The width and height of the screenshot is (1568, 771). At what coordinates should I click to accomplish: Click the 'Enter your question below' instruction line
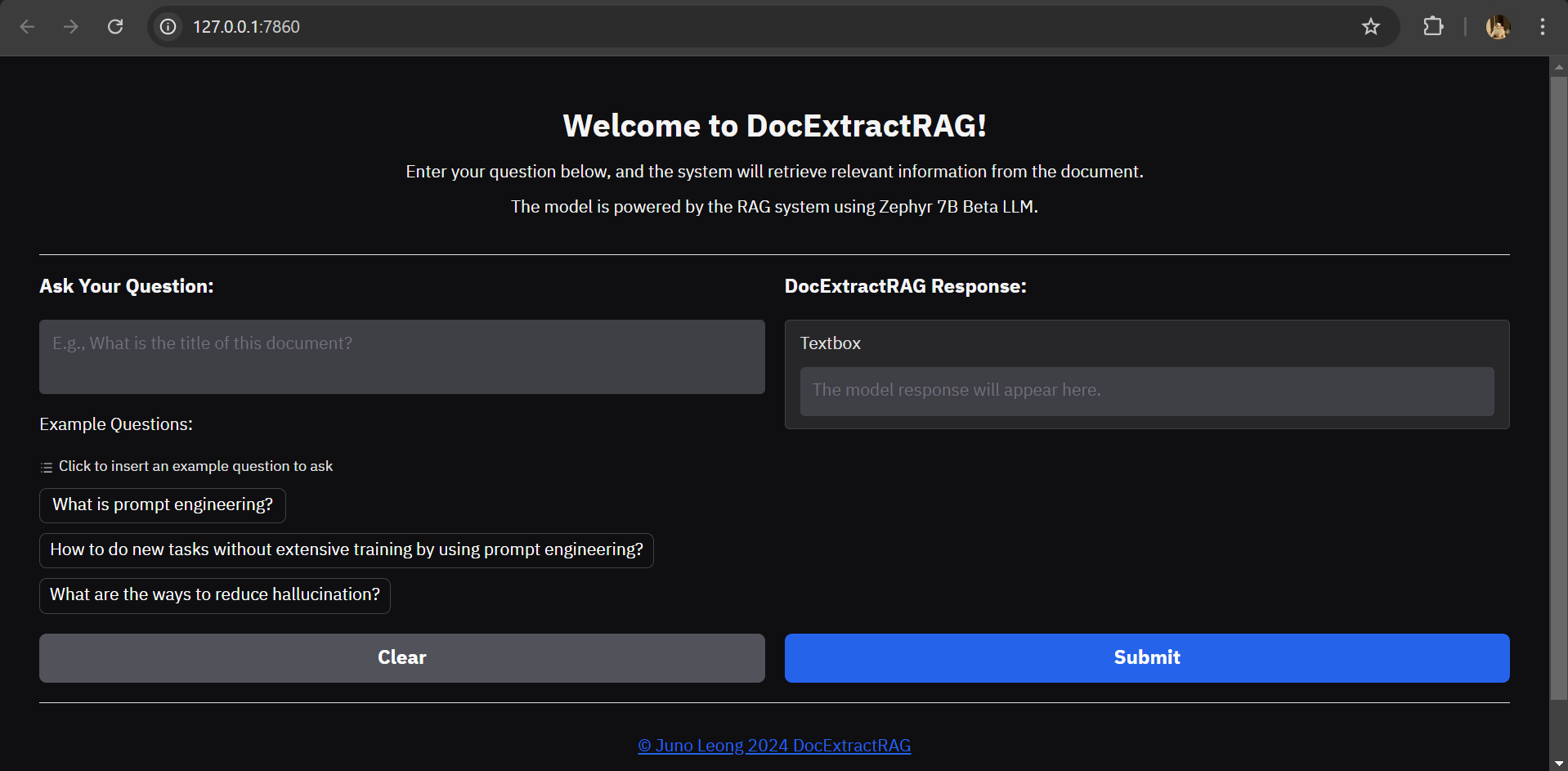[774, 172]
